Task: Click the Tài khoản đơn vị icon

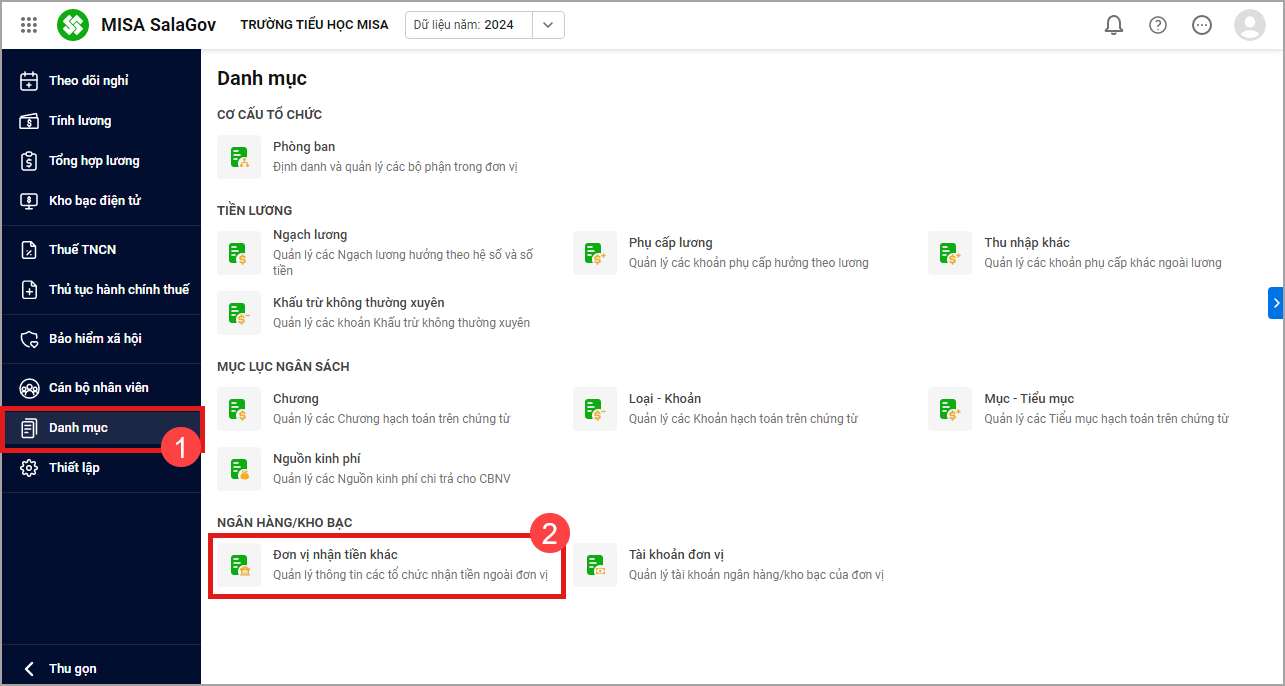Action: (x=595, y=565)
